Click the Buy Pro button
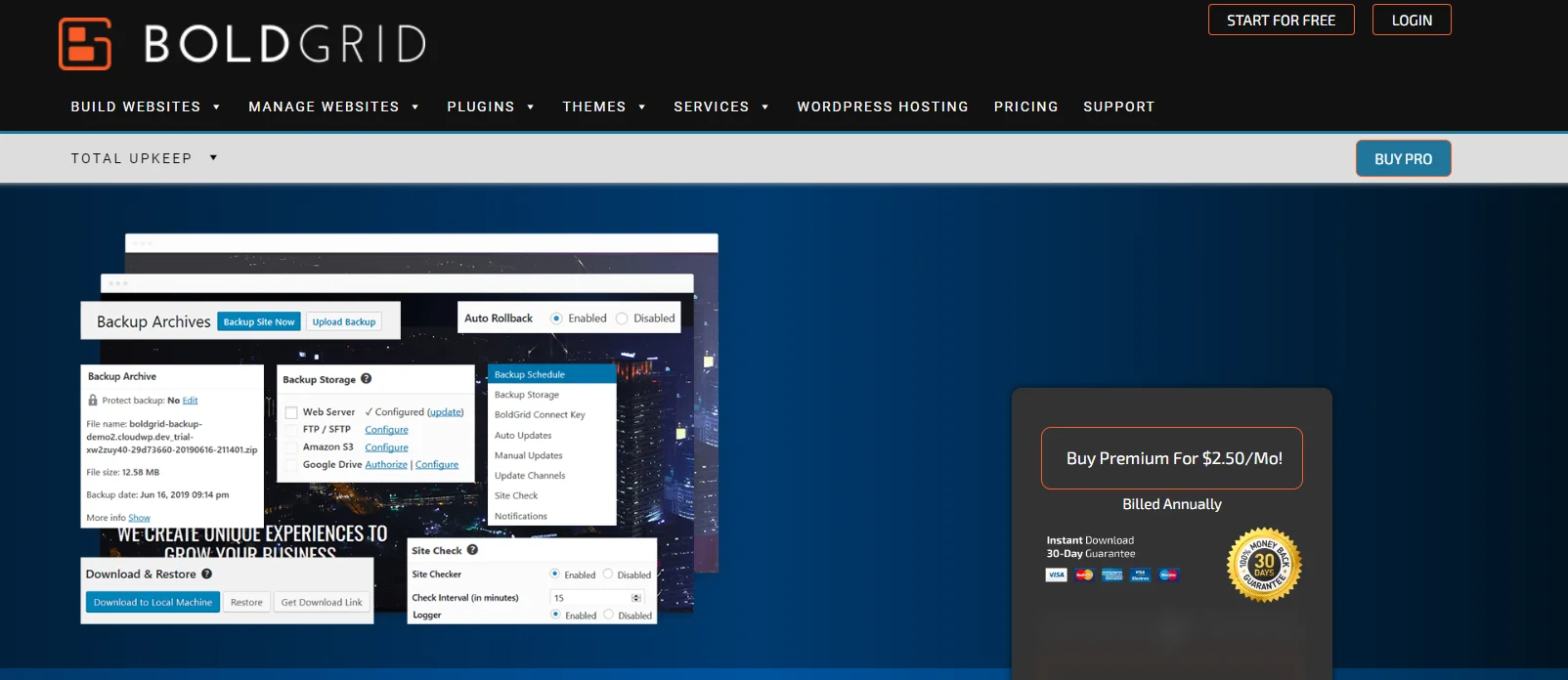This screenshot has height=680, width=1568. pyautogui.click(x=1404, y=159)
